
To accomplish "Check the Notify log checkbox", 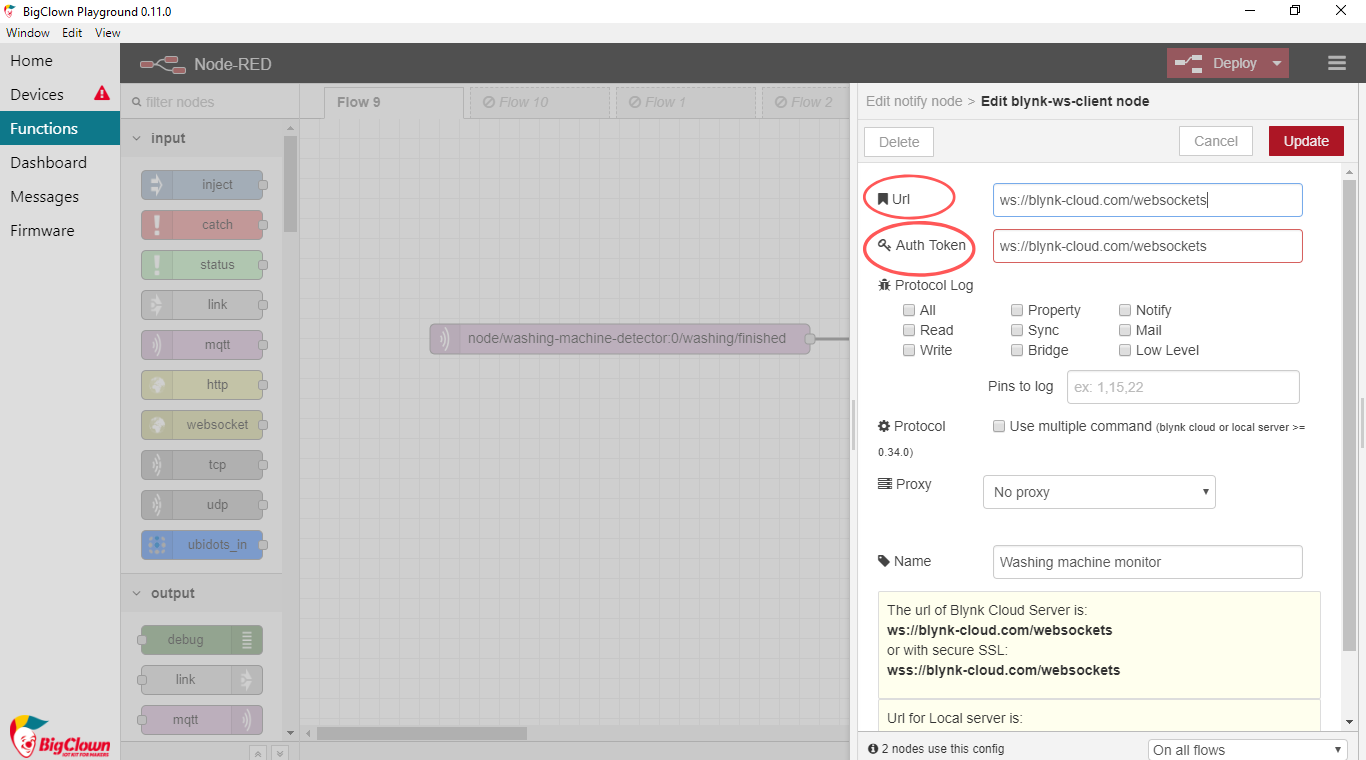I will click(x=1126, y=310).
